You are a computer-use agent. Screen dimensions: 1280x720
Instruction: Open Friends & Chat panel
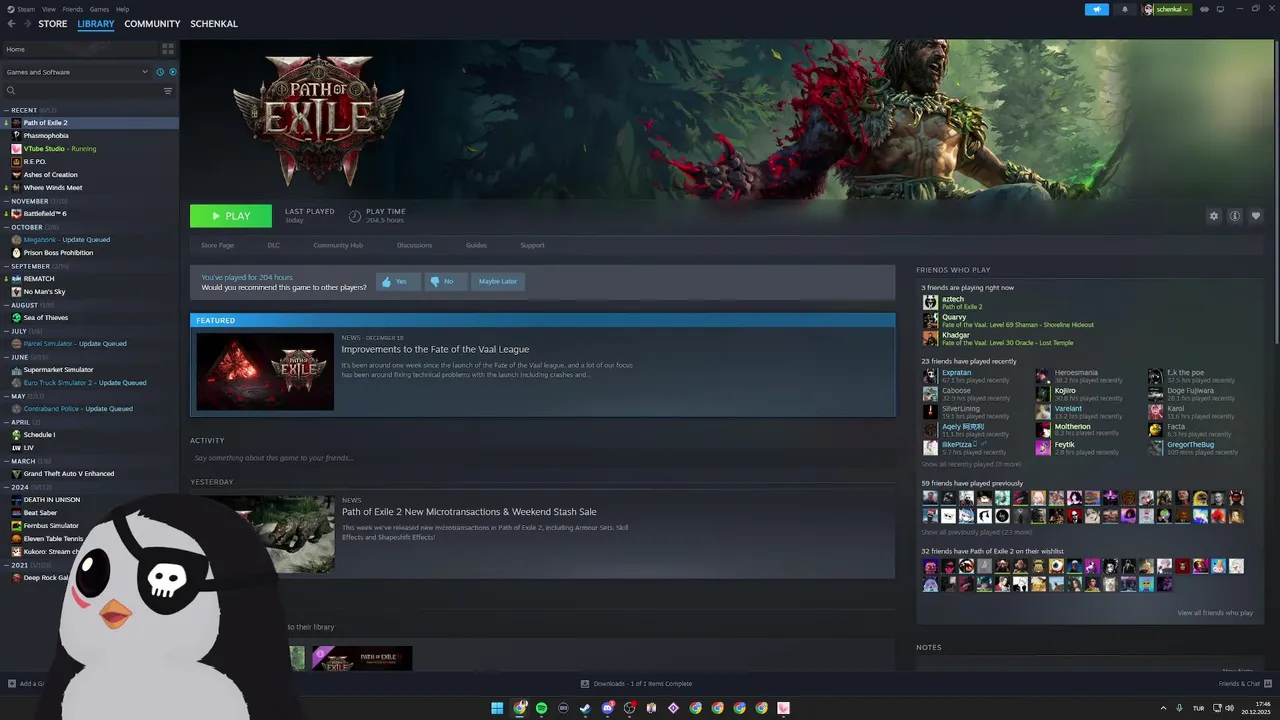tap(1245, 684)
